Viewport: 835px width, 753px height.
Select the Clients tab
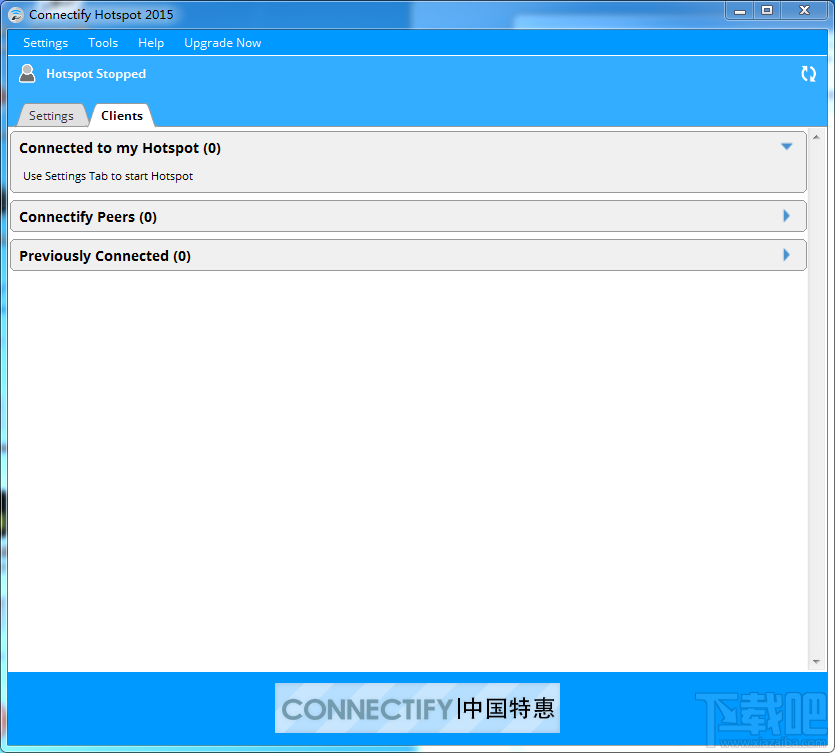click(122, 116)
